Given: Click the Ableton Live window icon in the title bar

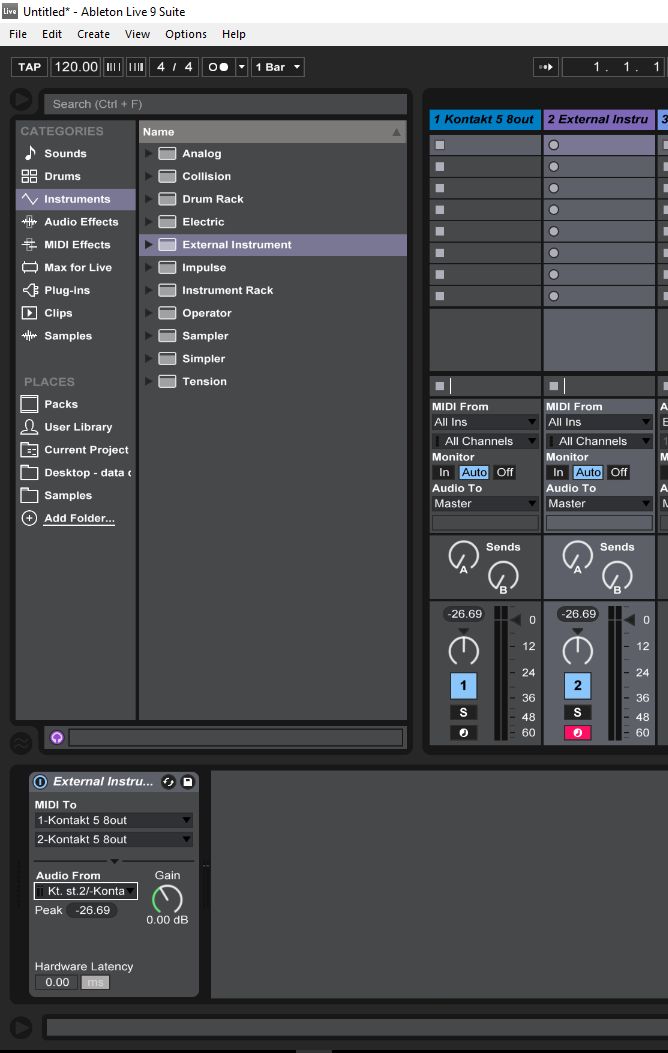Looking at the screenshot, I should point(9,11).
